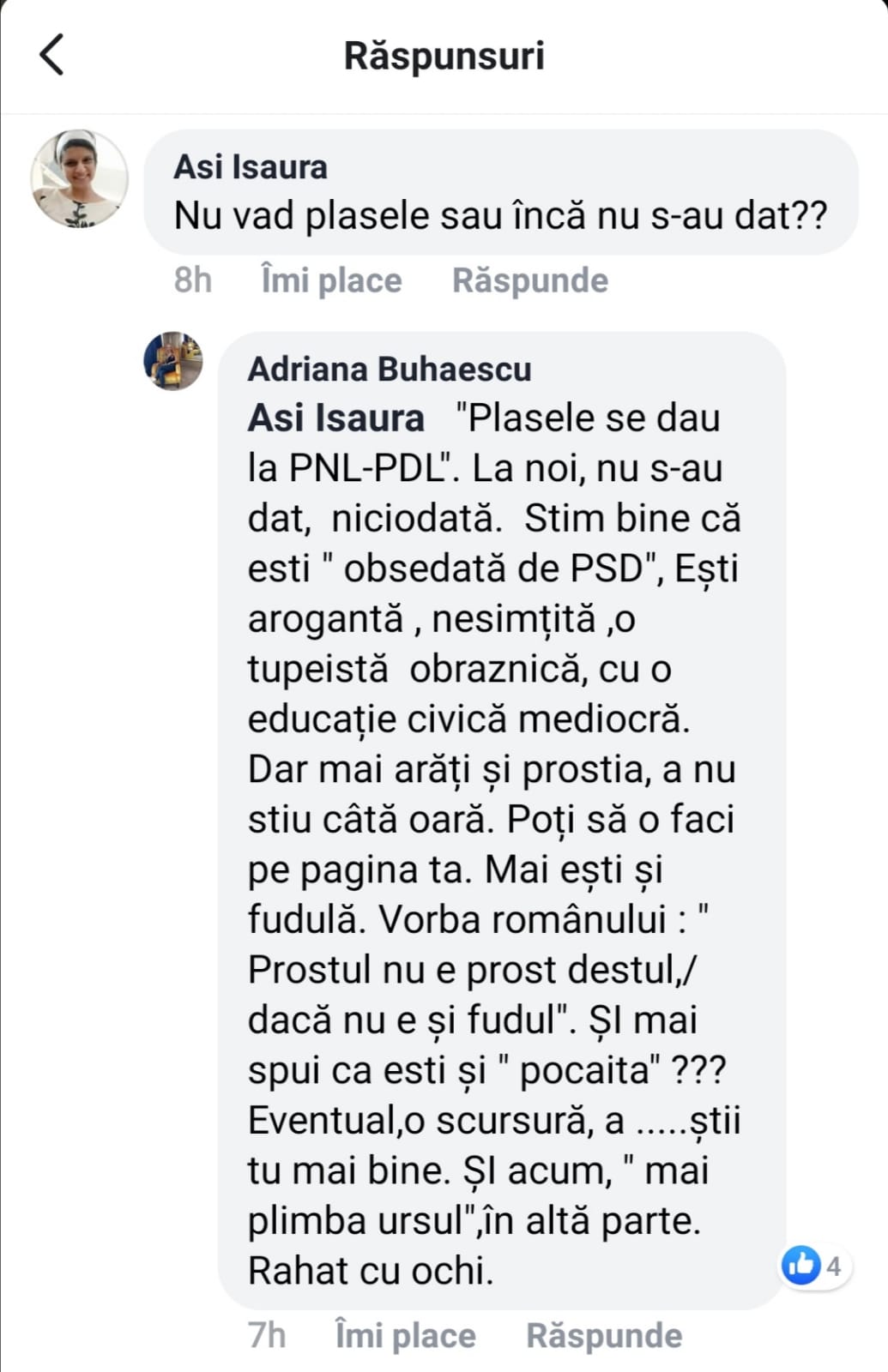Follow the bold Asi Isaura mention in the reply
The image size is (888, 1372).
click(335, 418)
